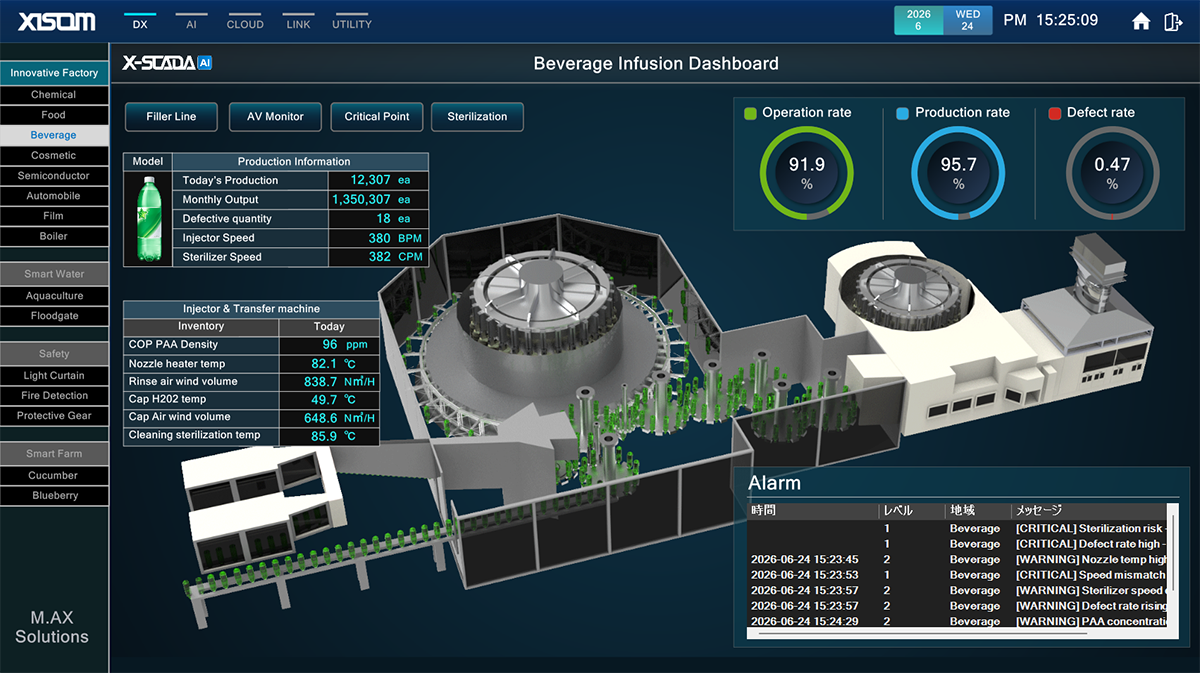Select Semiconductor in the sidebar
The image size is (1200, 673).
[54, 176]
